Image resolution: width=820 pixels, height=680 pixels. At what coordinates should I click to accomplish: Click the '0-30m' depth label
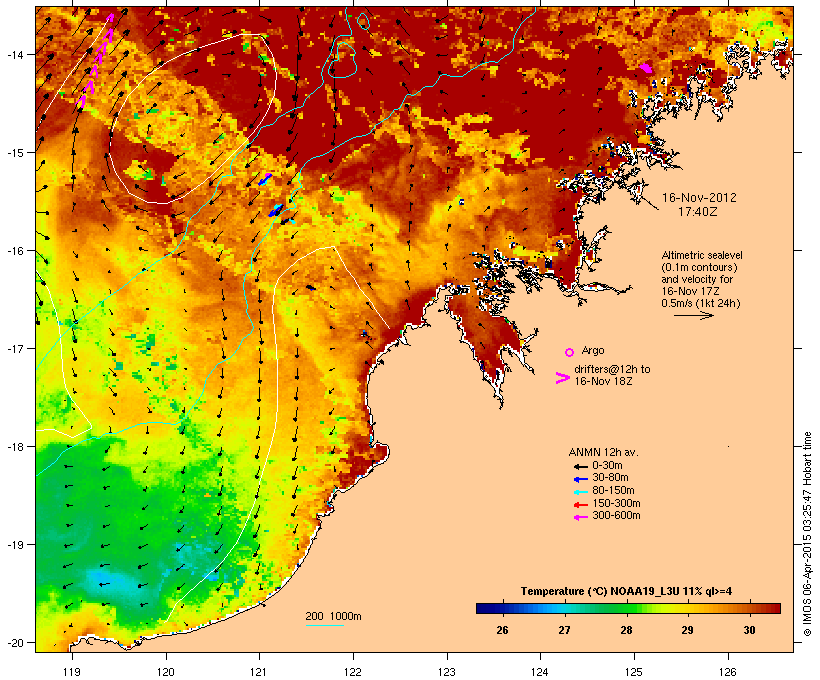(607, 466)
